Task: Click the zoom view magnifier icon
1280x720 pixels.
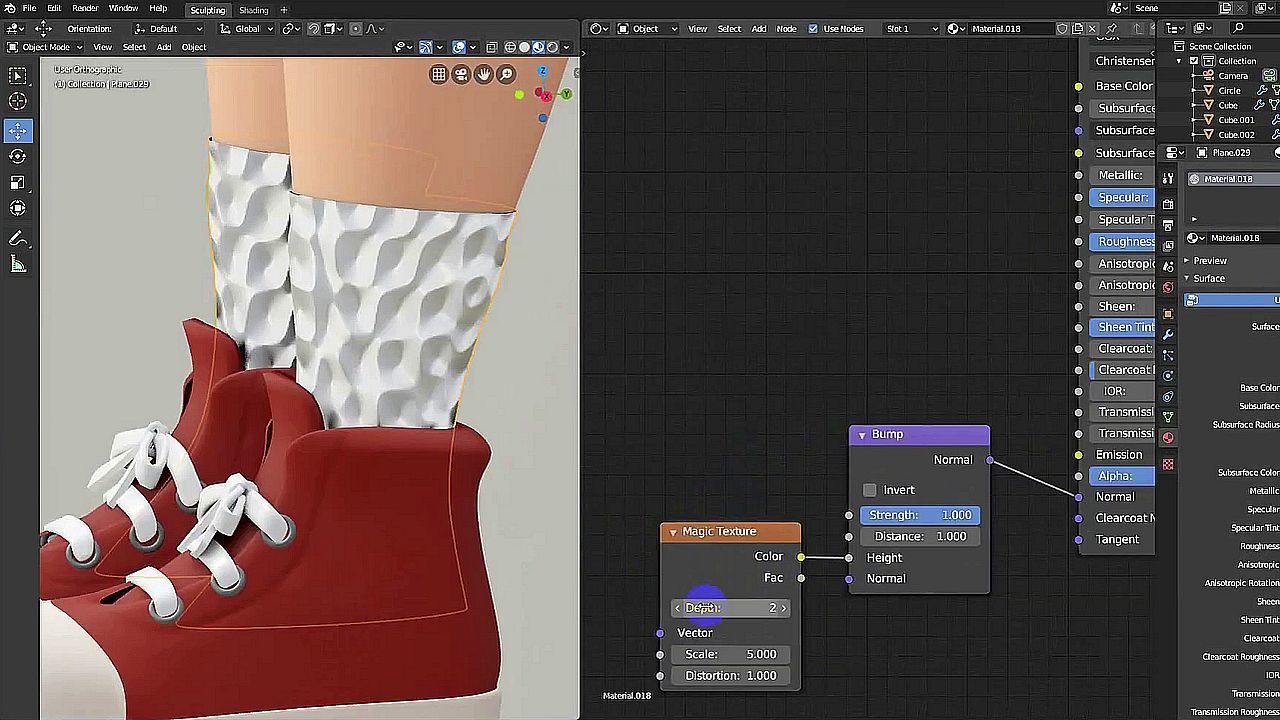Action: pyautogui.click(x=506, y=74)
